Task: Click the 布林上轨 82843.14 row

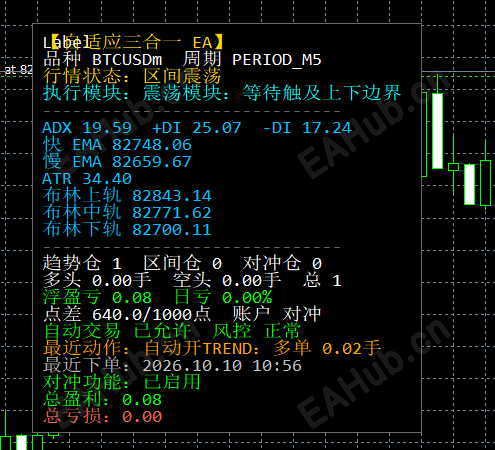Action: 127,196
